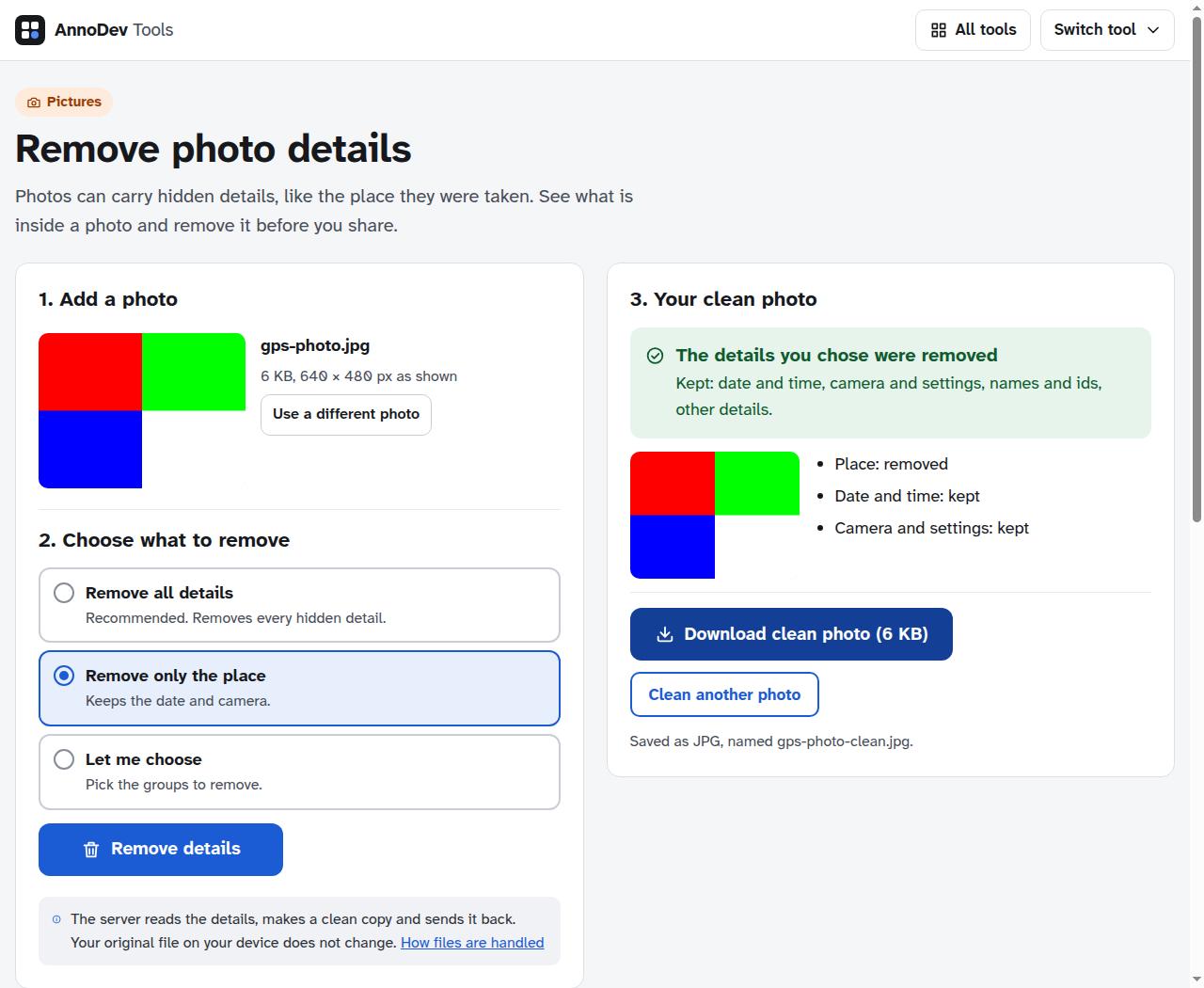This screenshot has height=988, width=1204.
Task: Click the '1. Add a photo' heading
Action: 108,299
